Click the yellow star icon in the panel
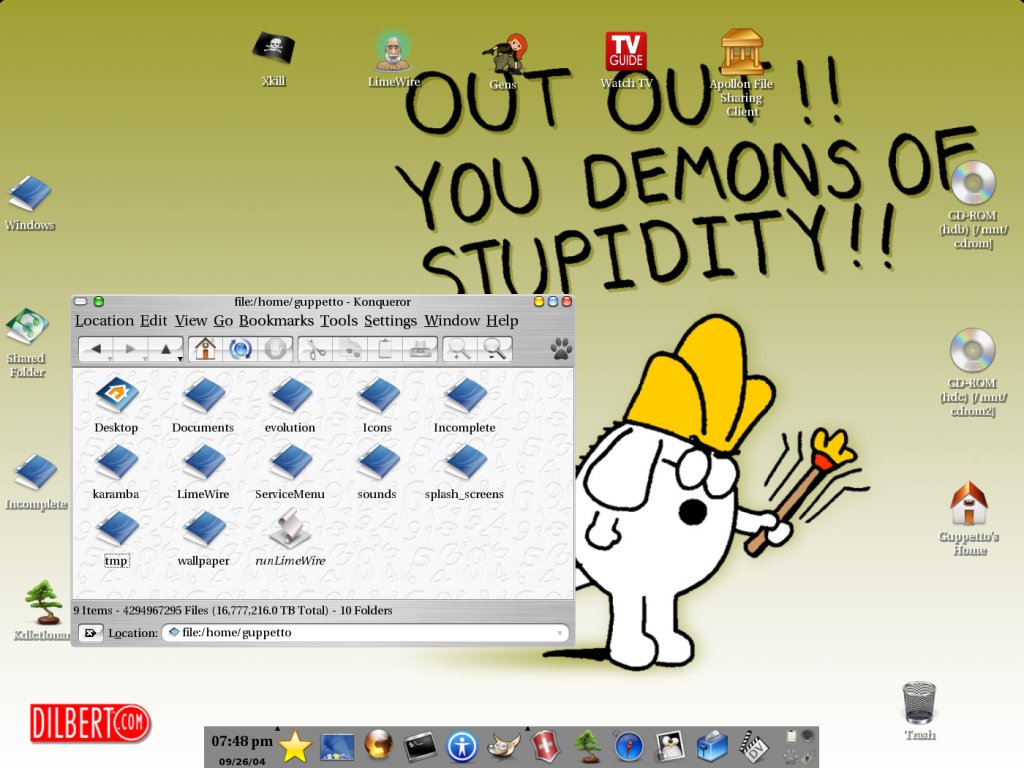Image resolution: width=1024 pixels, height=768 pixels. (x=295, y=746)
